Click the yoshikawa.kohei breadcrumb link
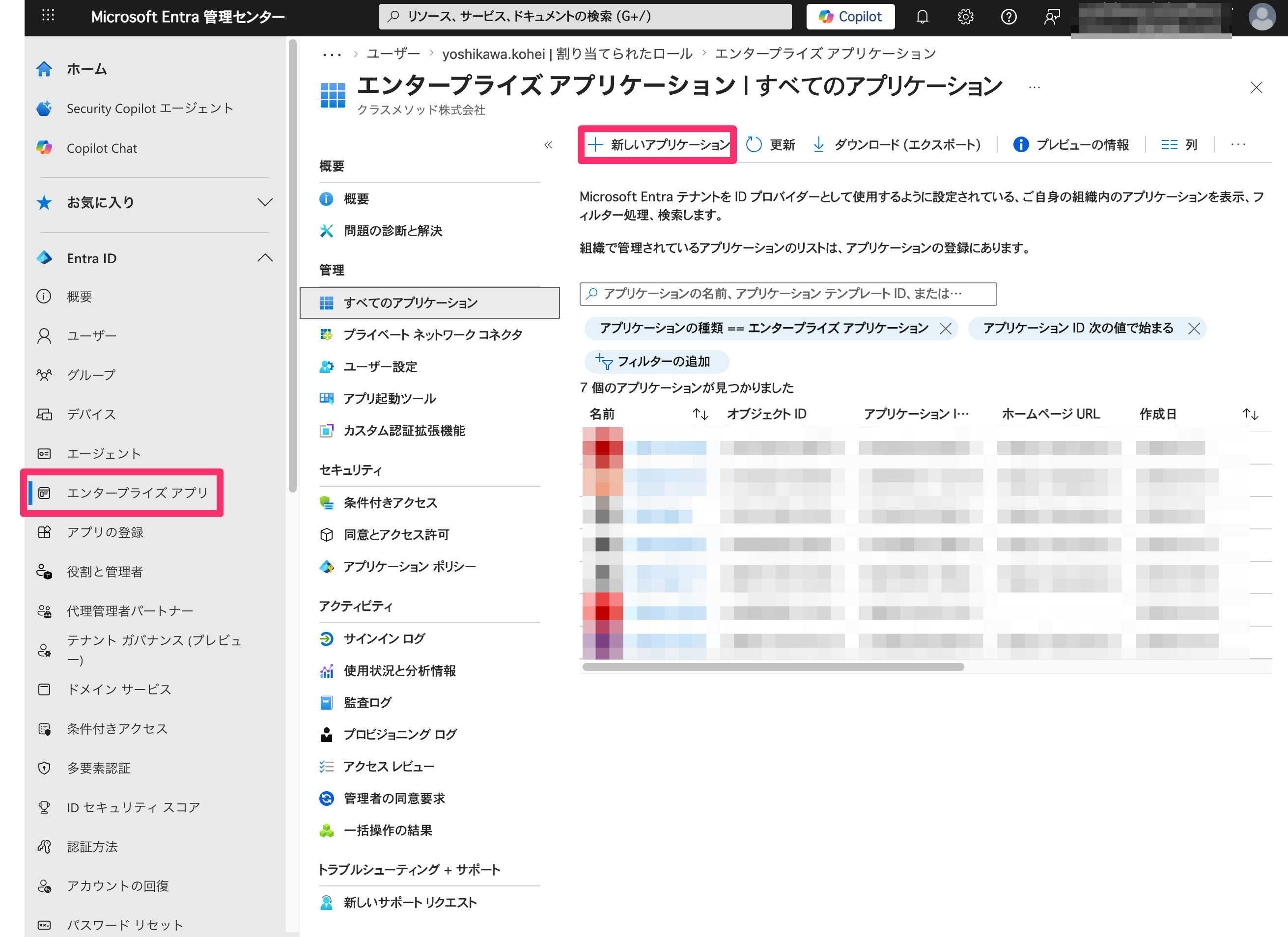 pyautogui.click(x=568, y=54)
